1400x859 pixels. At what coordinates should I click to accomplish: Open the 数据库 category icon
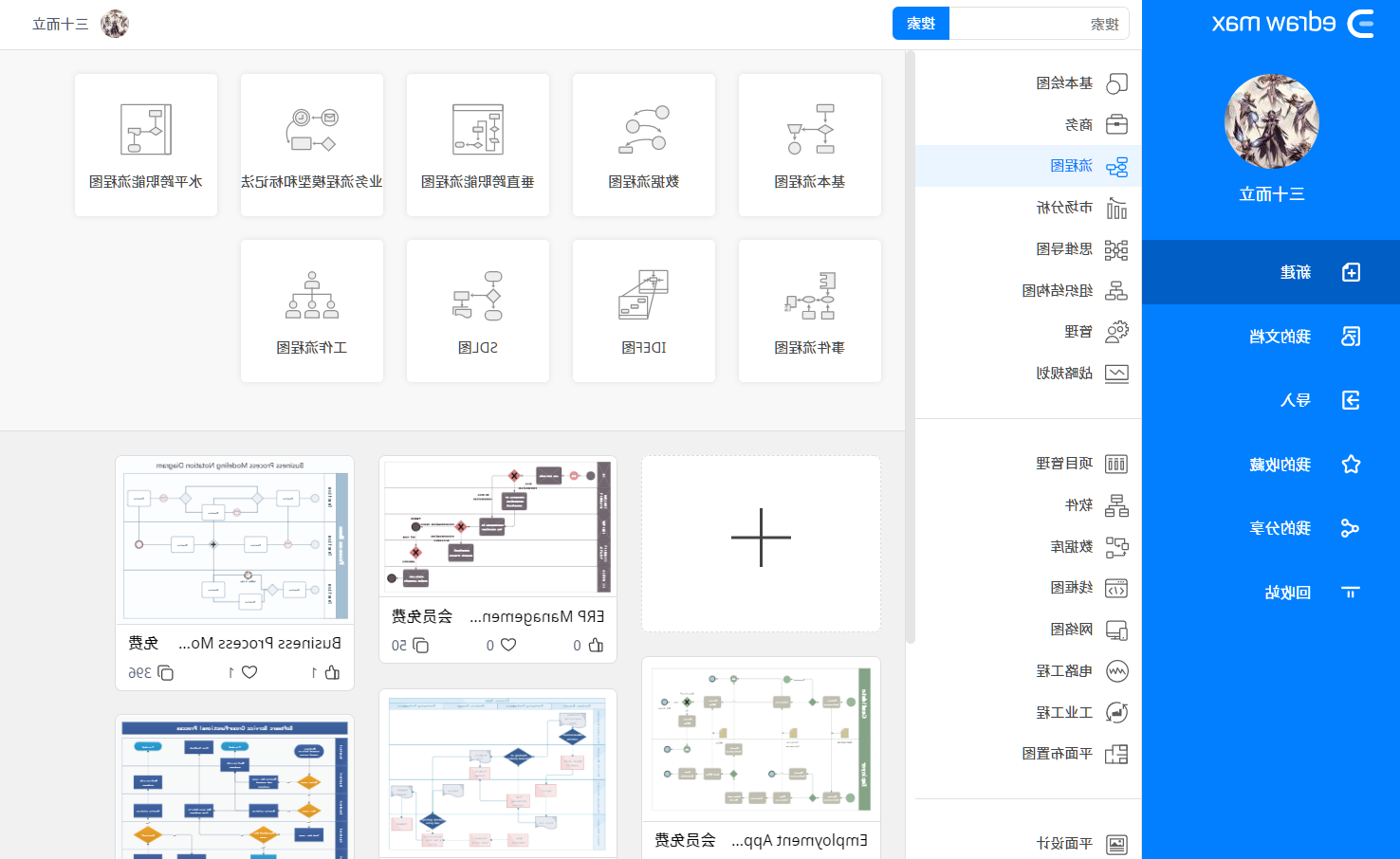coord(1116,547)
